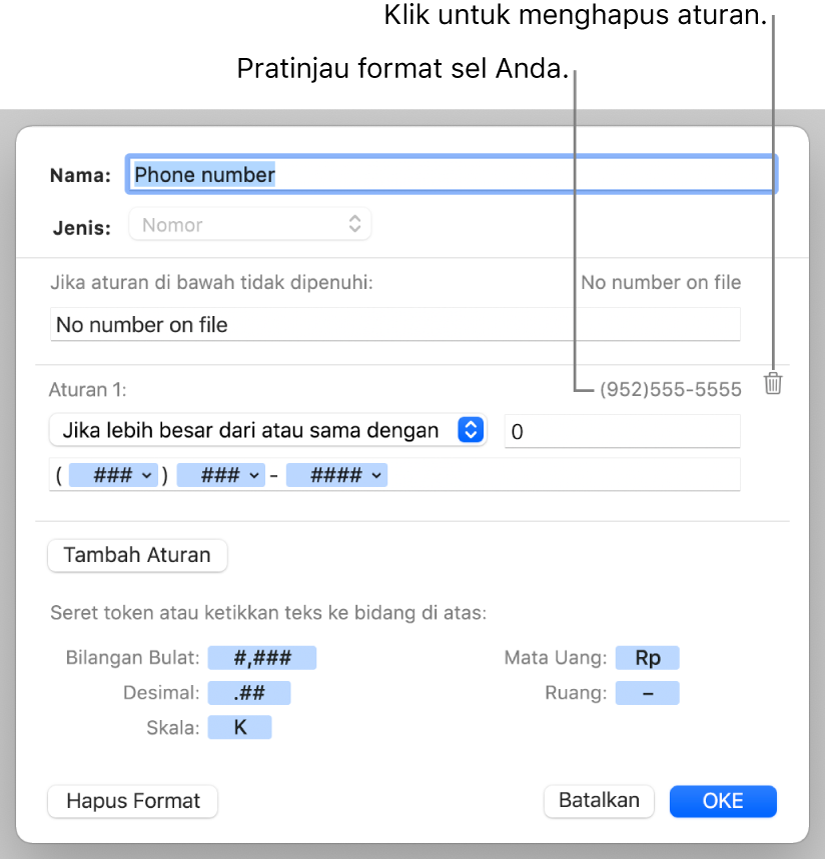
Task: Click the (952)555-5555 preview text
Action: (x=671, y=390)
